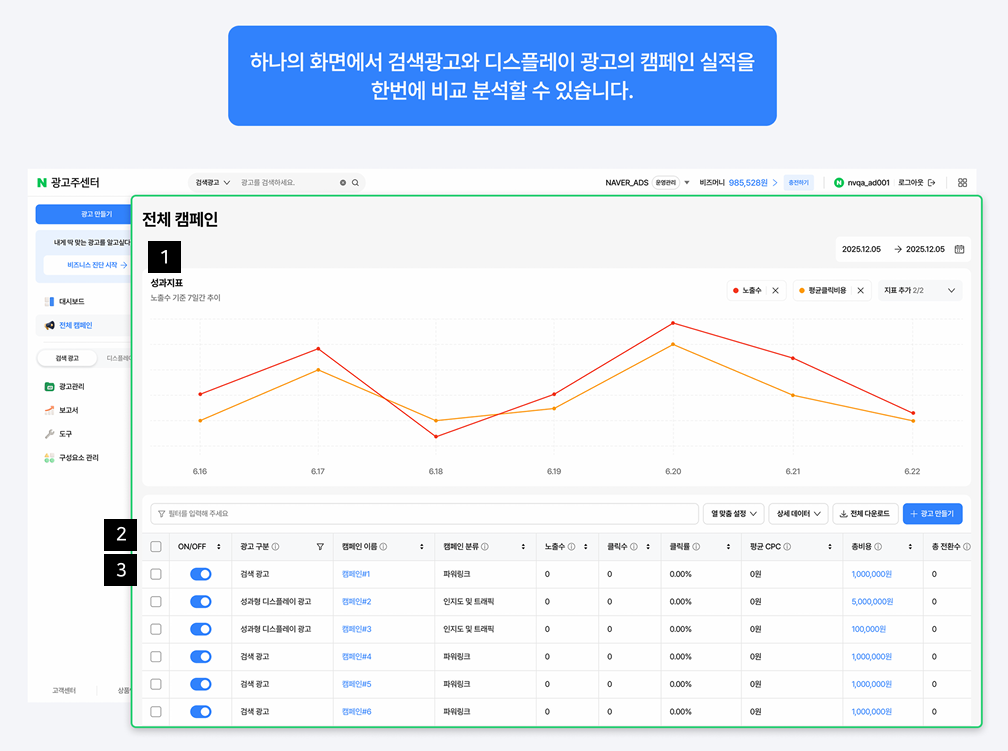Viewport: 1008px width, 751px height.
Task: Click the 전체 다운로드 button
Action: click(x=863, y=513)
